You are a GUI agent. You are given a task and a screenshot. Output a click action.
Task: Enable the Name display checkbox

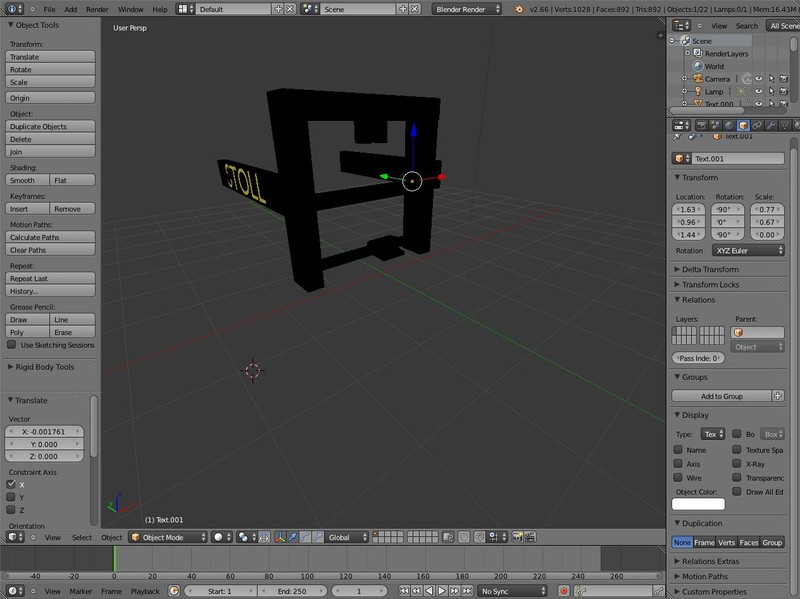[678, 450]
